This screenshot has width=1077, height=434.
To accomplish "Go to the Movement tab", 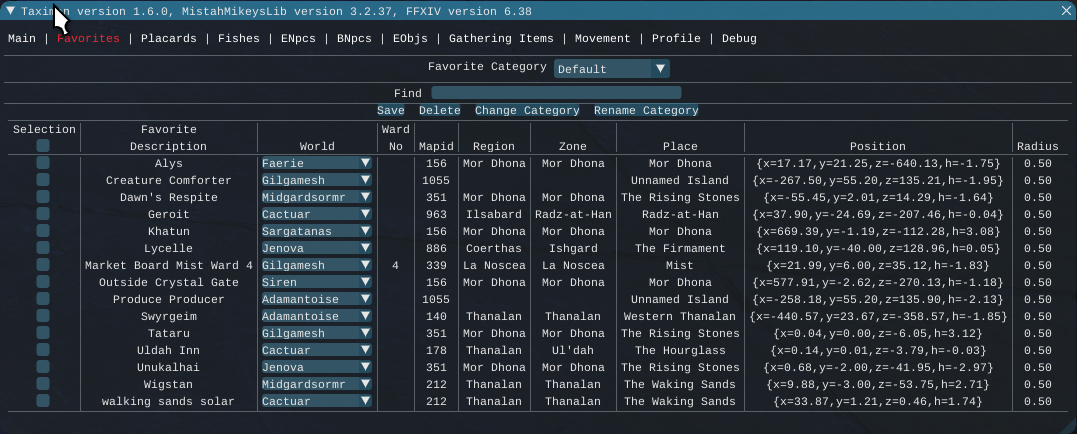I will [x=602, y=39].
